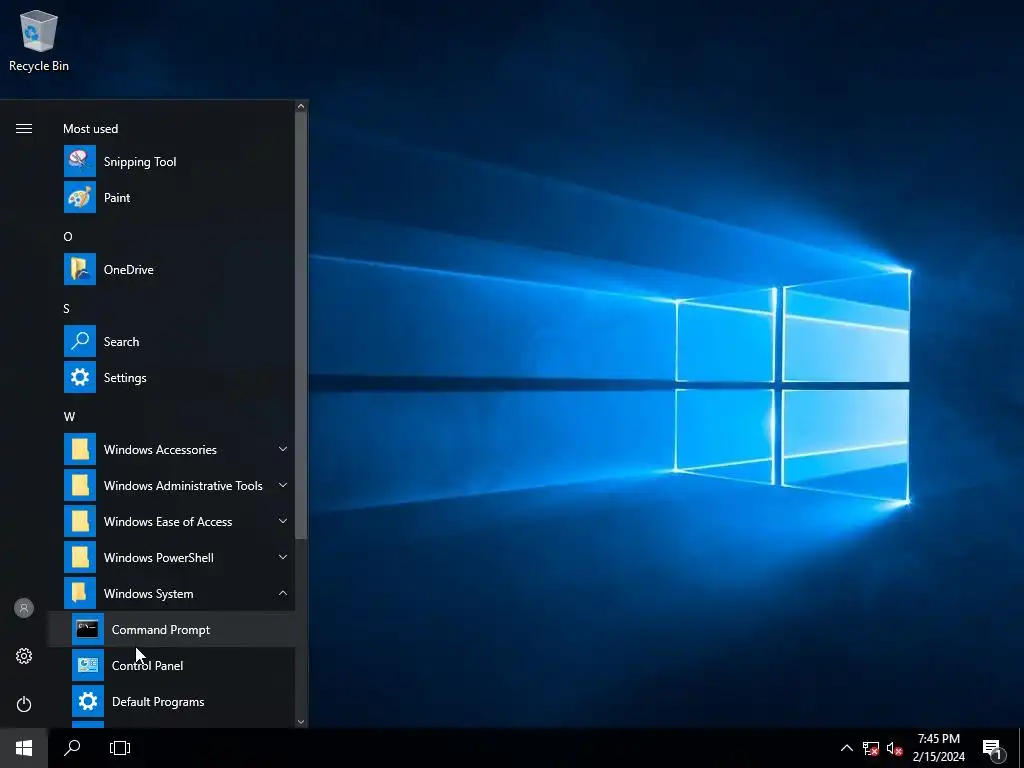Screen dimensions: 1024x768
Task: Click the Windows System folder label
Action: [148, 594]
